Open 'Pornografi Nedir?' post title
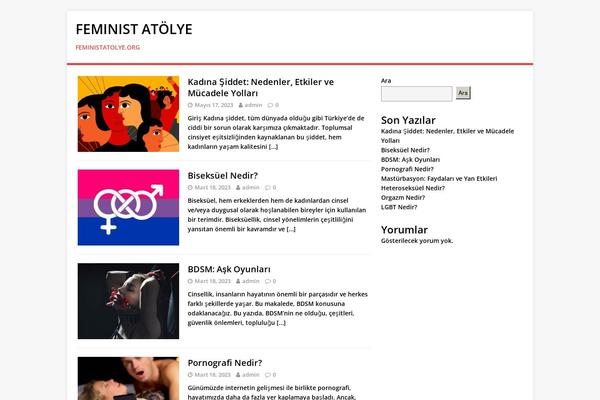600x400 pixels. [225, 363]
